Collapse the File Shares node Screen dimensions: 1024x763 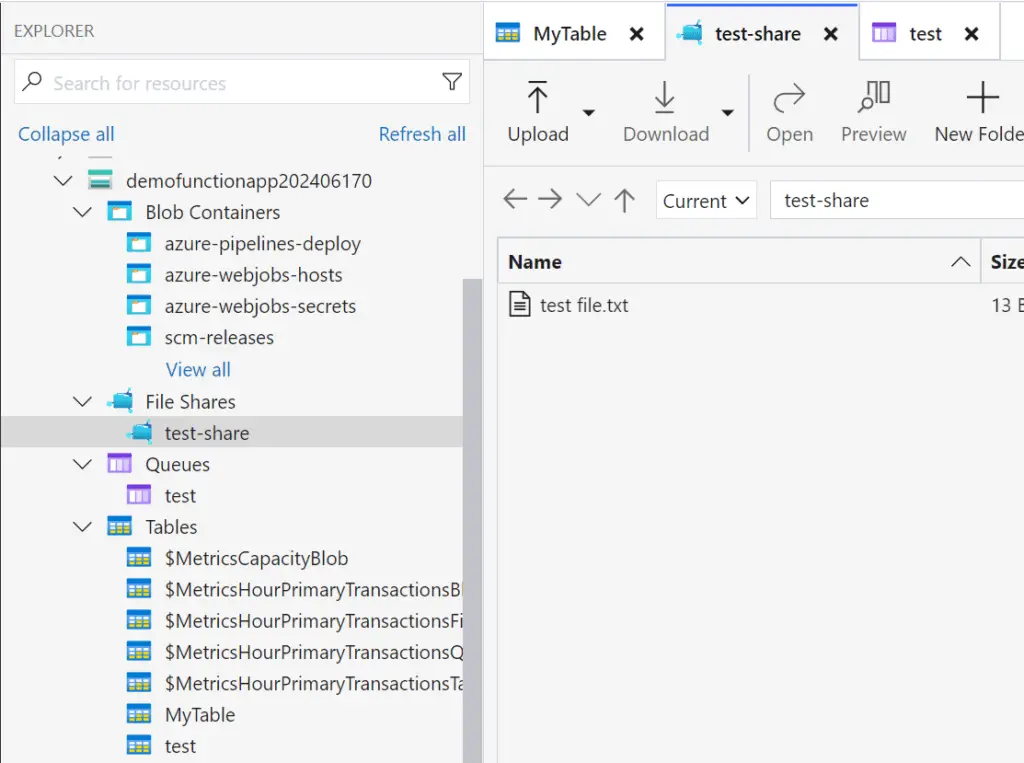(x=83, y=401)
